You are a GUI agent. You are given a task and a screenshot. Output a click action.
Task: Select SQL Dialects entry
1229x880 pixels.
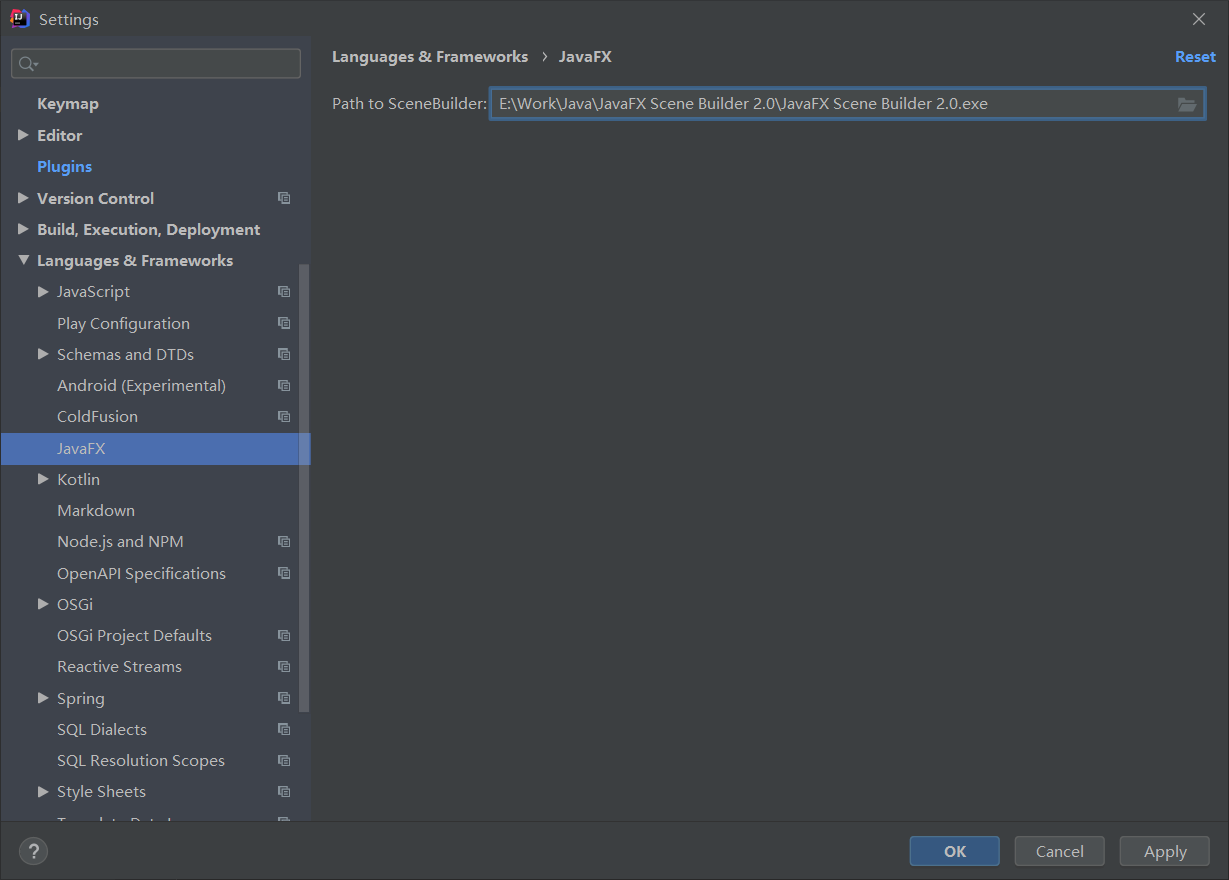tap(102, 729)
